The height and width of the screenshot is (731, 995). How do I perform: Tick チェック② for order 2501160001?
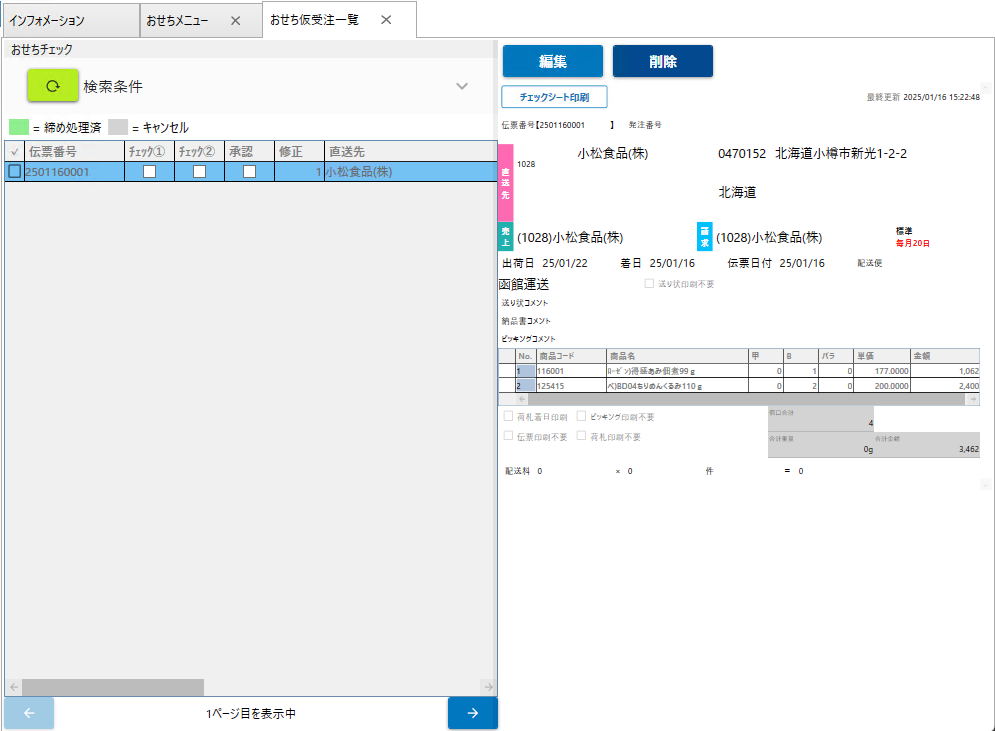tap(199, 171)
